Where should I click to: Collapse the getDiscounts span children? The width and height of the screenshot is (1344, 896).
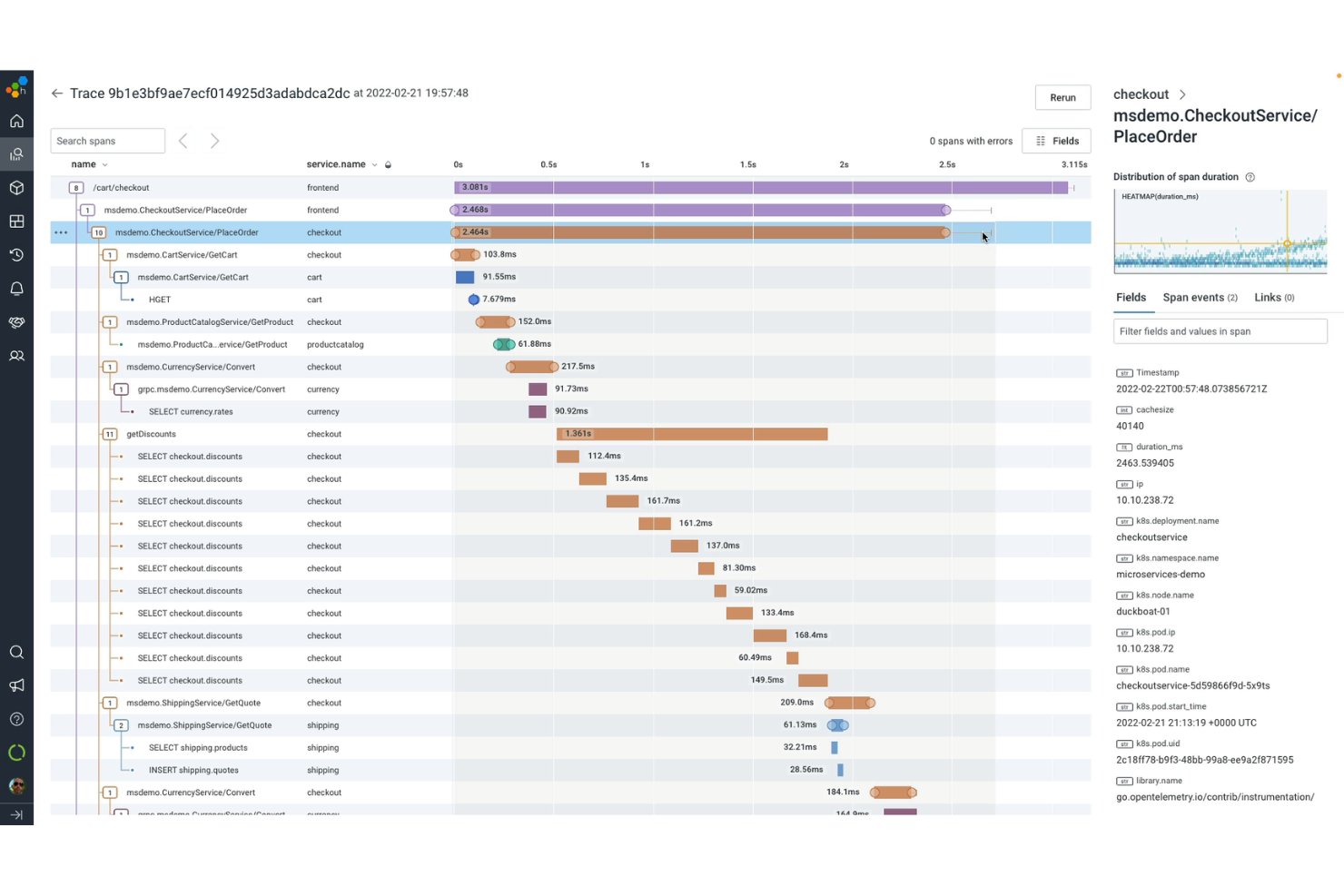(x=110, y=434)
